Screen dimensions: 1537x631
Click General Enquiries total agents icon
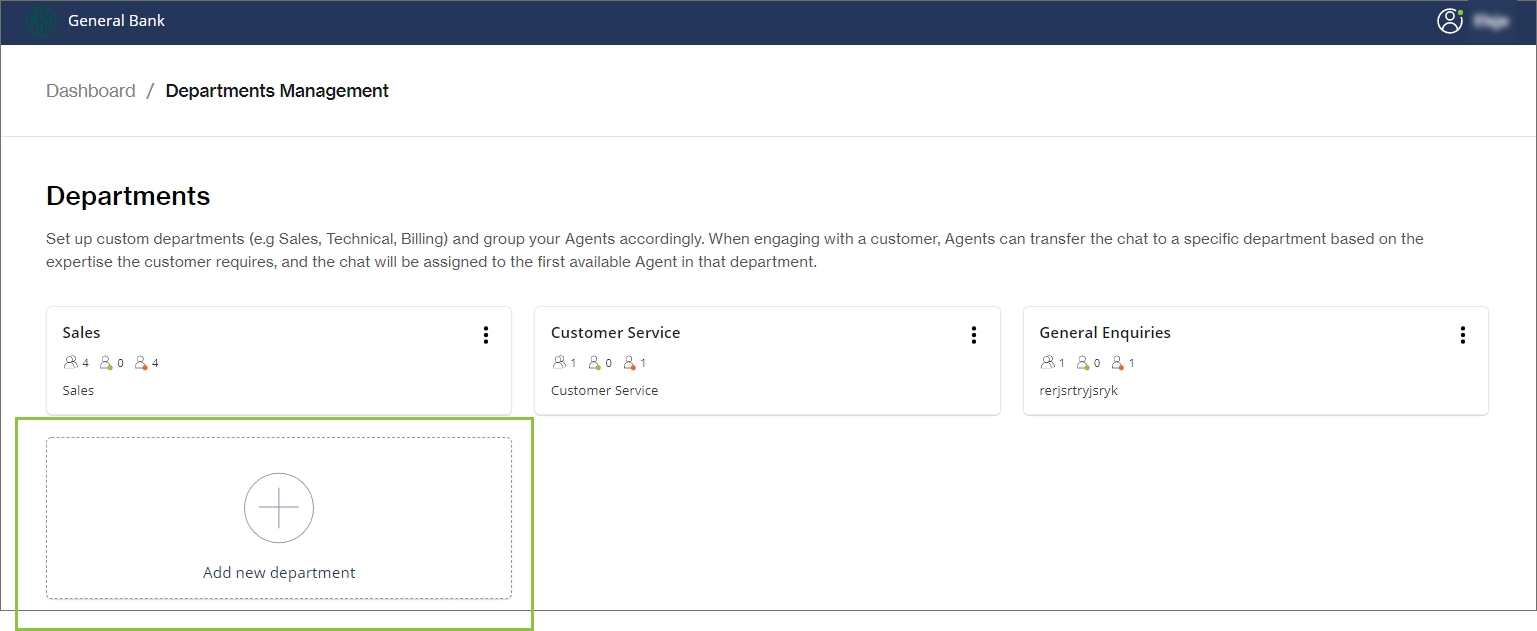tap(1047, 363)
